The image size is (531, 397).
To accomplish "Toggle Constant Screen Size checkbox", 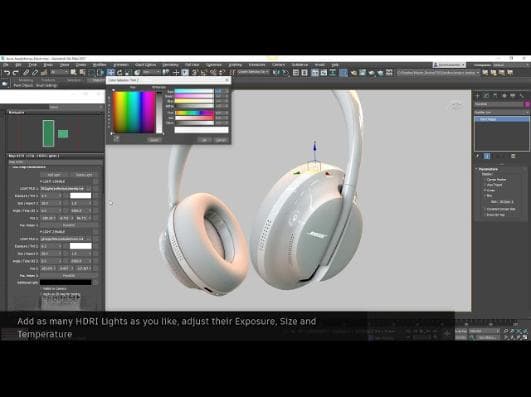I will [x=485, y=209].
